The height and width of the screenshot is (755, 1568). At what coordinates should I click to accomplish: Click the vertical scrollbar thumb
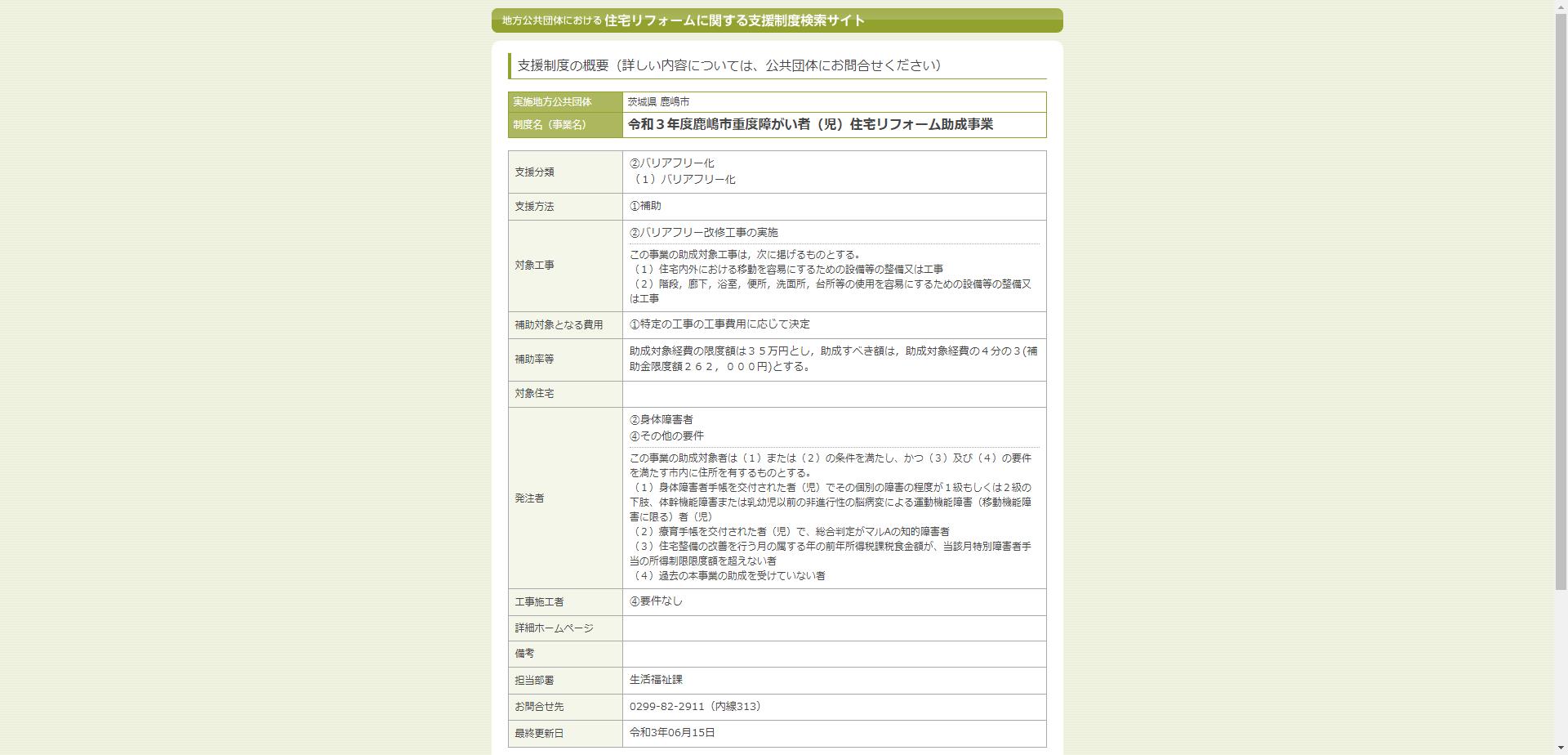pyautogui.click(x=1561, y=301)
